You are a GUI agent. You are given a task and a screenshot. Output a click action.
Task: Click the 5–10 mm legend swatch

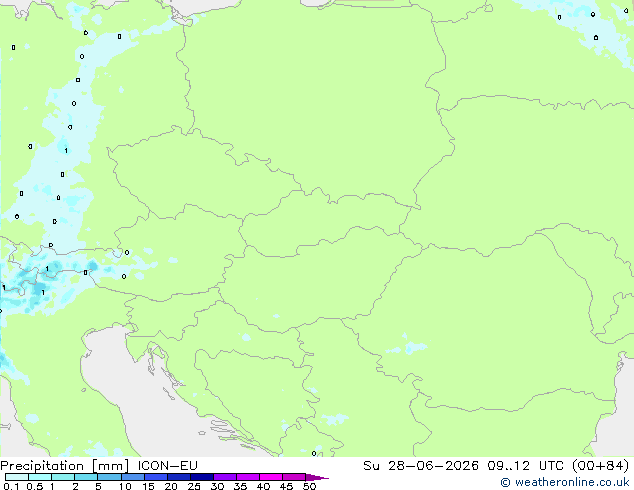[x=109, y=477]
